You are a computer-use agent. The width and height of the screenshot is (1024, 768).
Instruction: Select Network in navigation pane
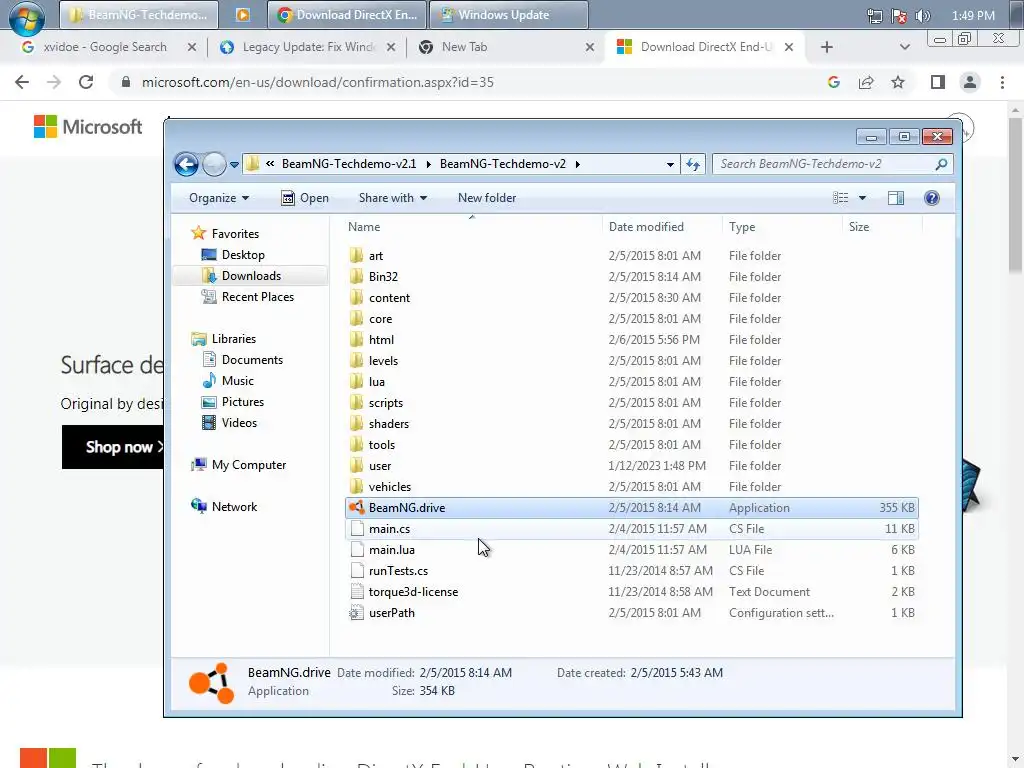(234, 507)
